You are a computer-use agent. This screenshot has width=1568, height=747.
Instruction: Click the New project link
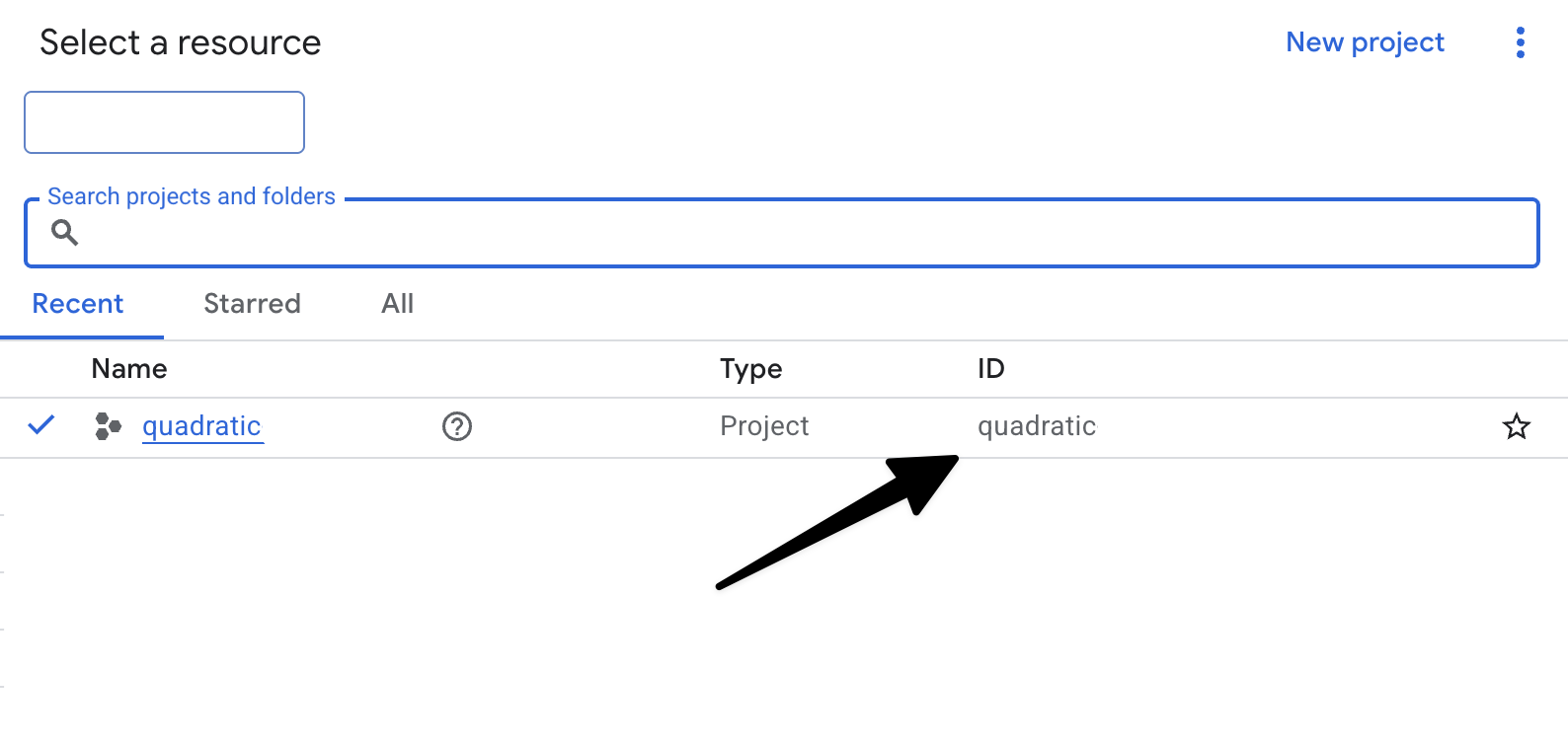(x=1365, y=42)
